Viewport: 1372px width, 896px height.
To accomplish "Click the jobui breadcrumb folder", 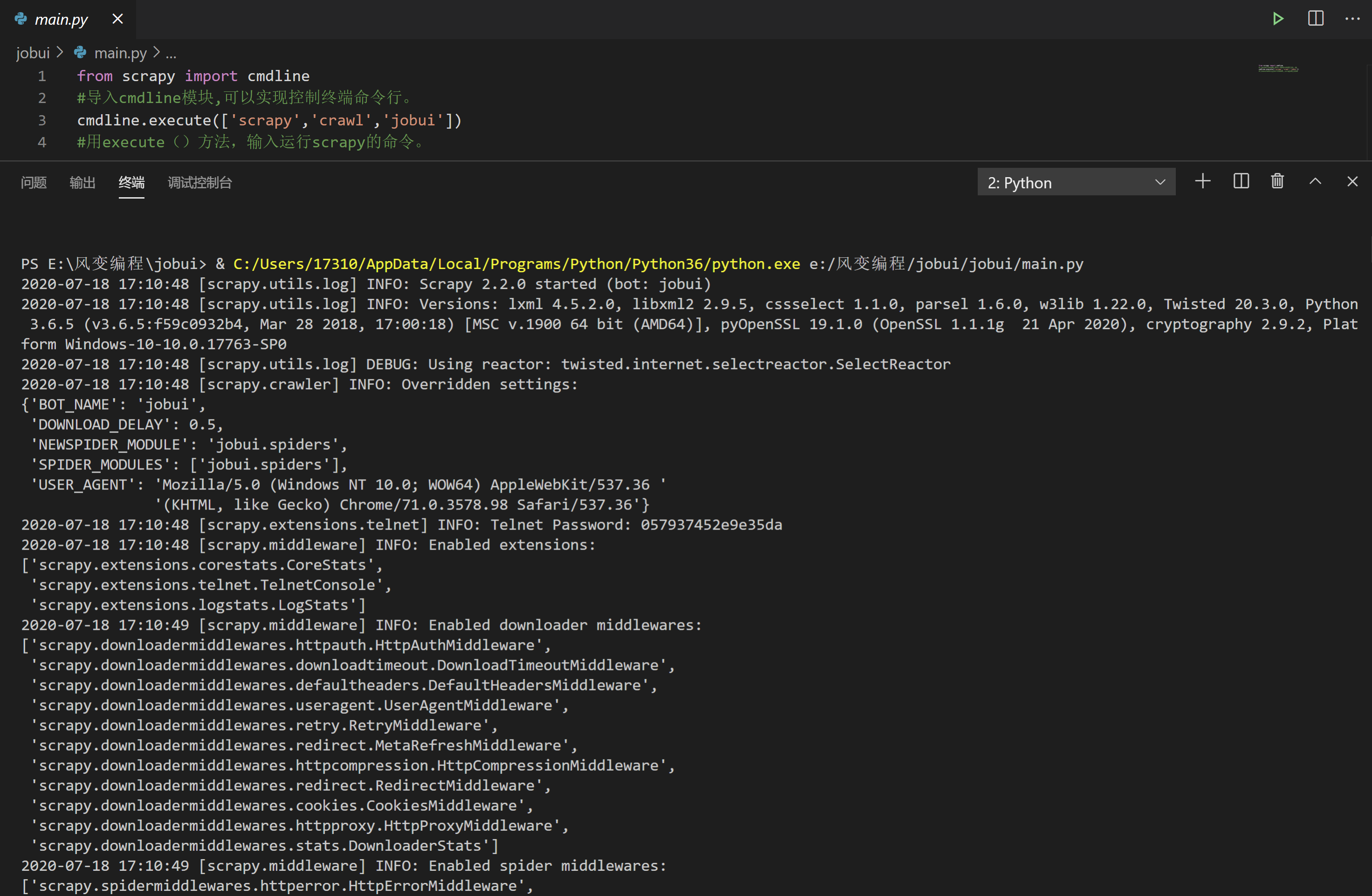I will click(x=33, y=53).
